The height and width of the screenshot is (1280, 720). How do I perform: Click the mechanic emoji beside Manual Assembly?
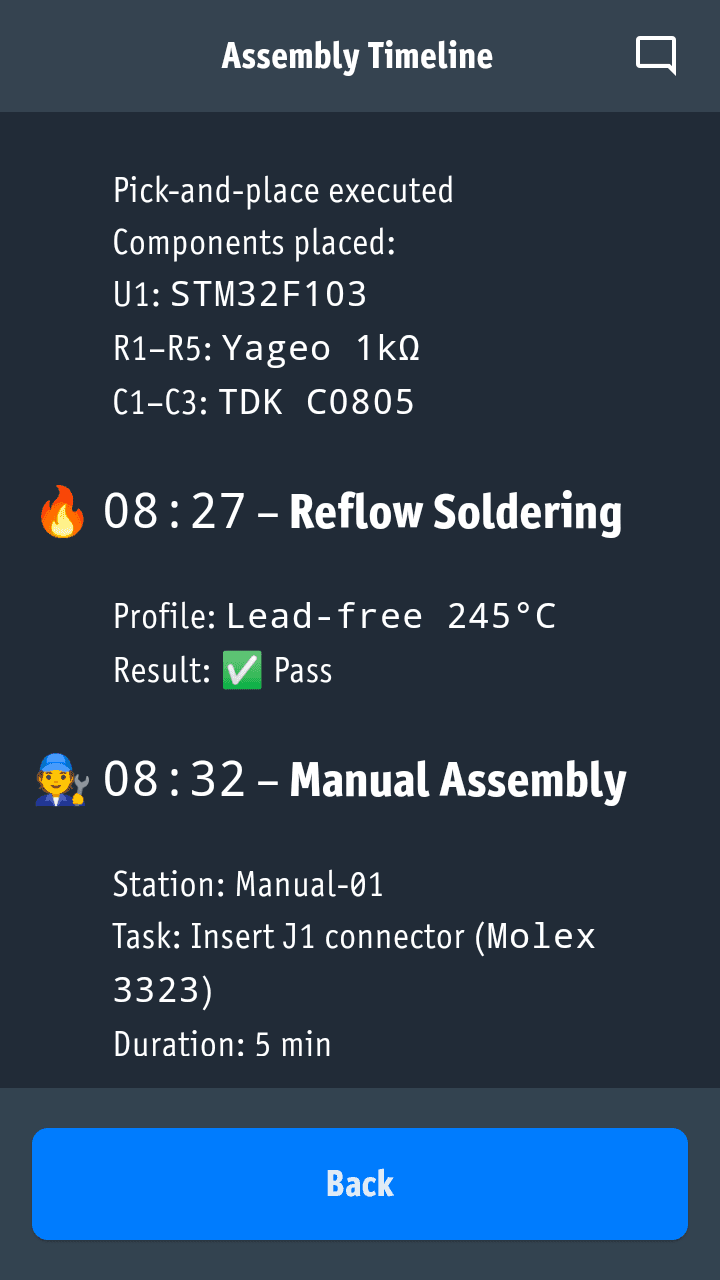tap(62, 780)
